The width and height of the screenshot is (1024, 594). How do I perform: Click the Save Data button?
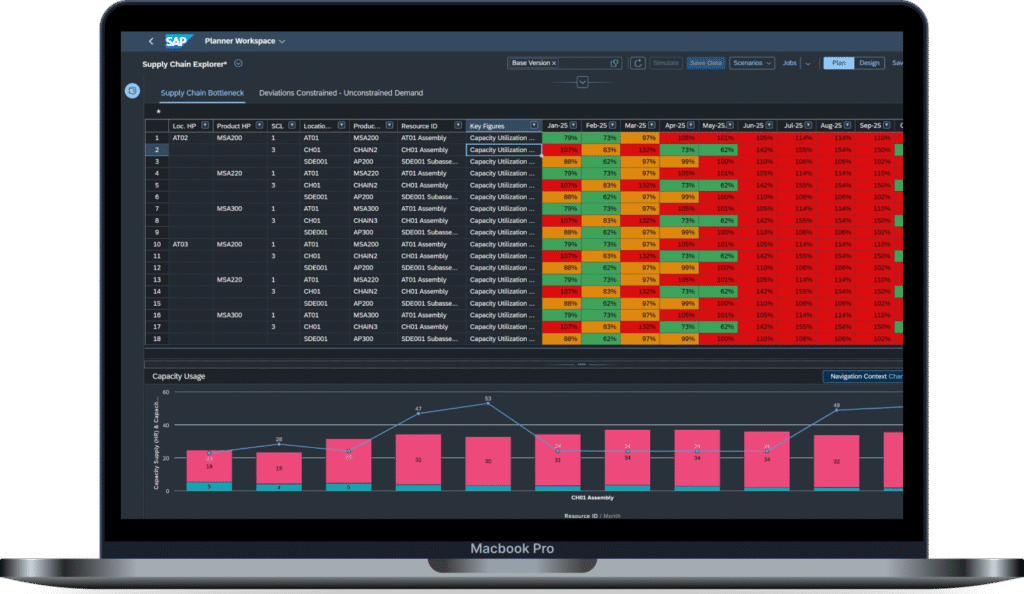click(705, 63)
